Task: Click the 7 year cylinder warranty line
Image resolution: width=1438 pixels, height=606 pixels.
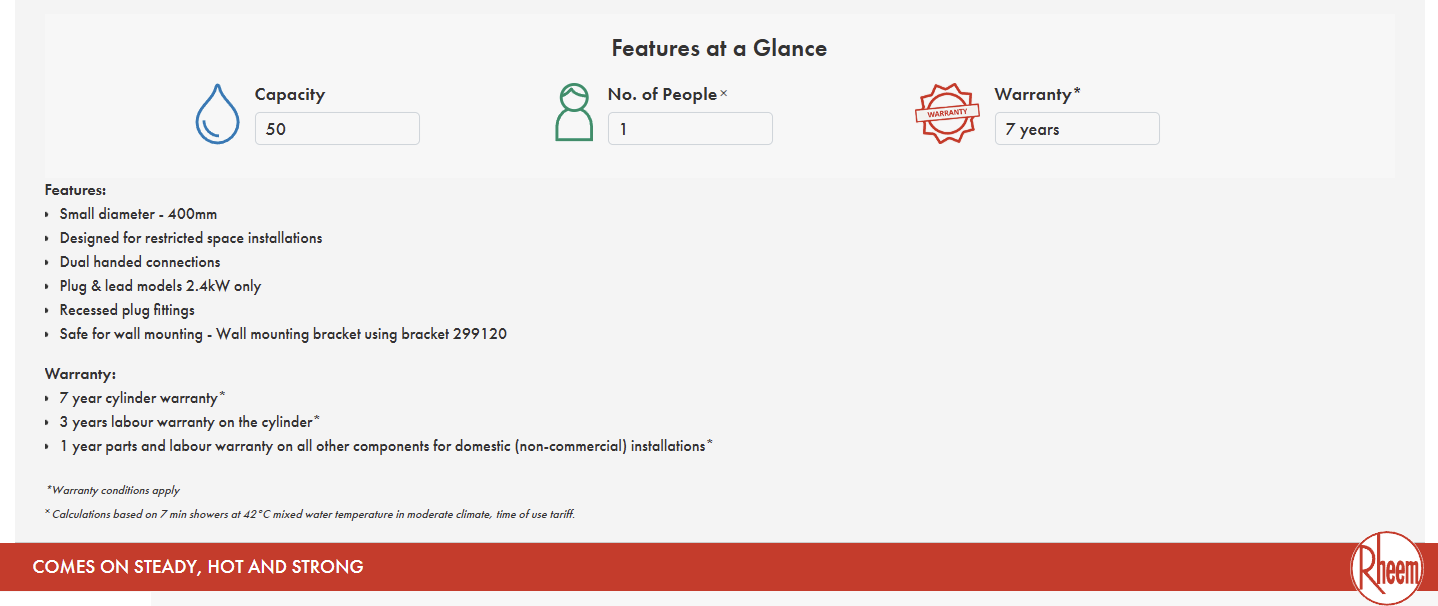Action: [x=138, y=398]
